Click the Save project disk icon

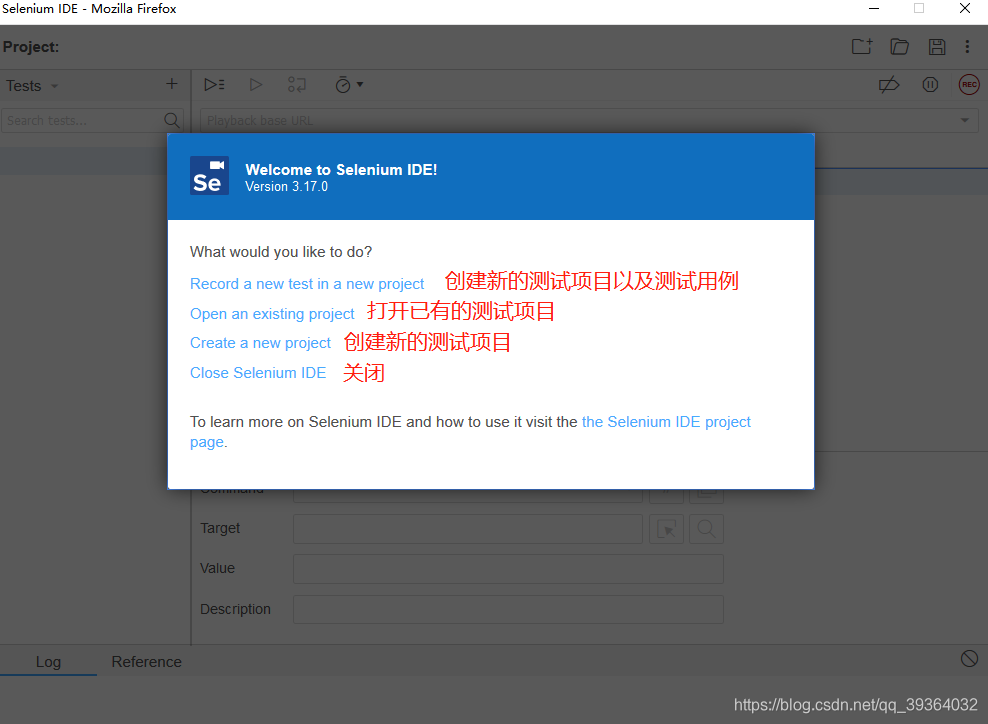(x=937, y=46)
